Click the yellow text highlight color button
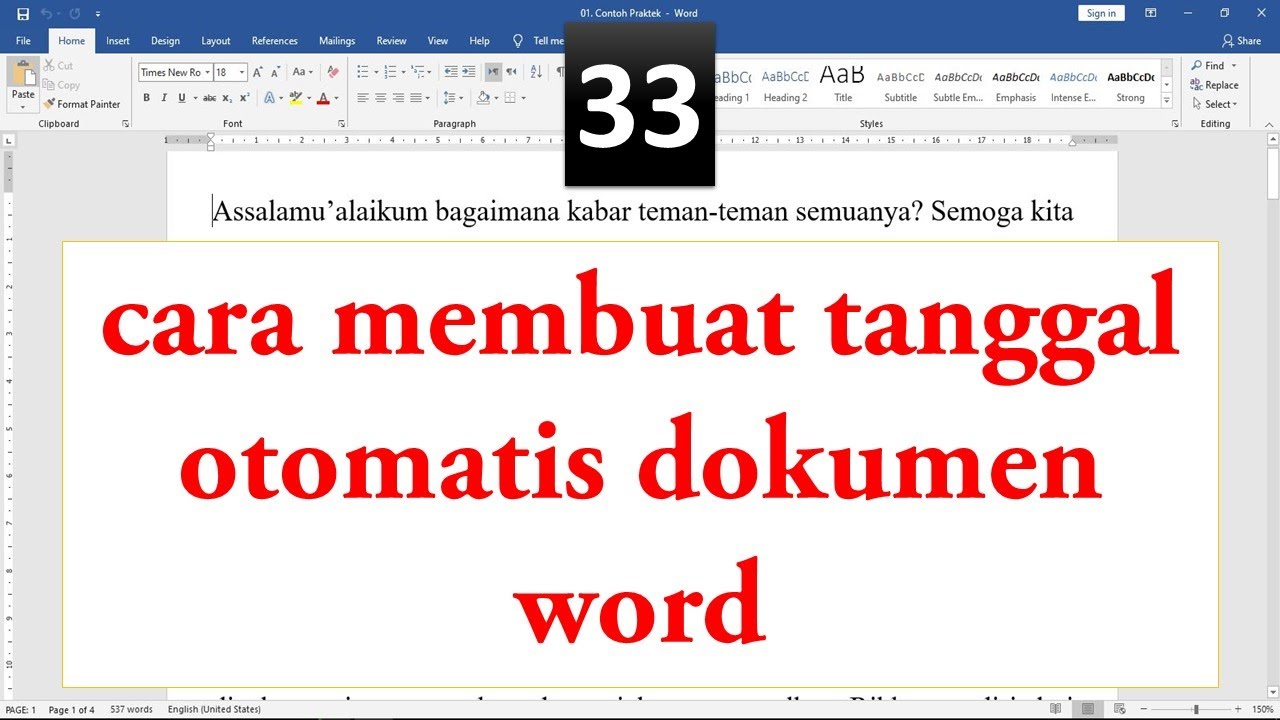The height and width of the screenshot is (720, 1280). tap(295, 98)
